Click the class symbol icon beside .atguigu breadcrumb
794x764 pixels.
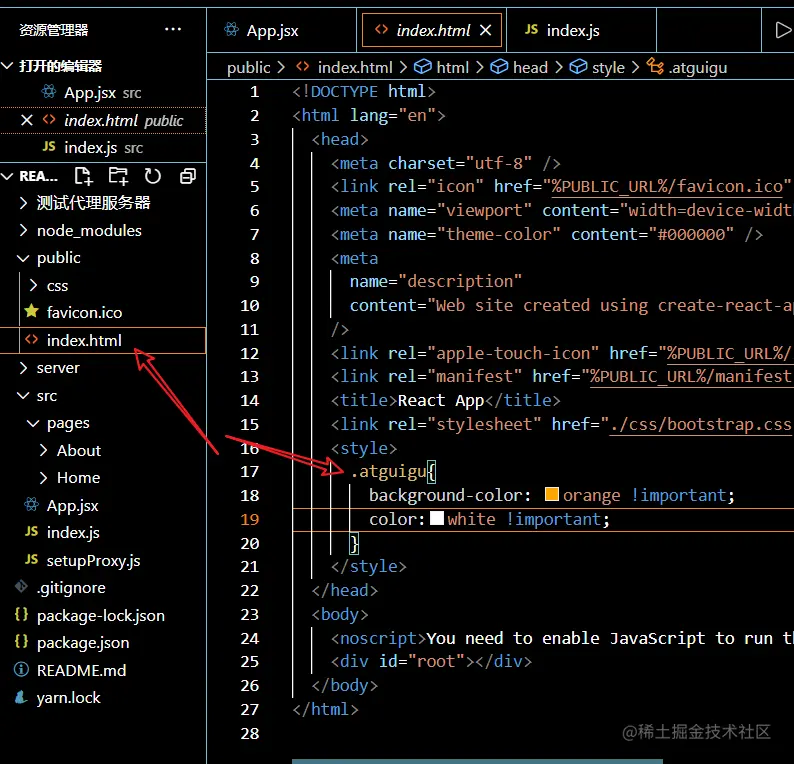tap(655, 66)
